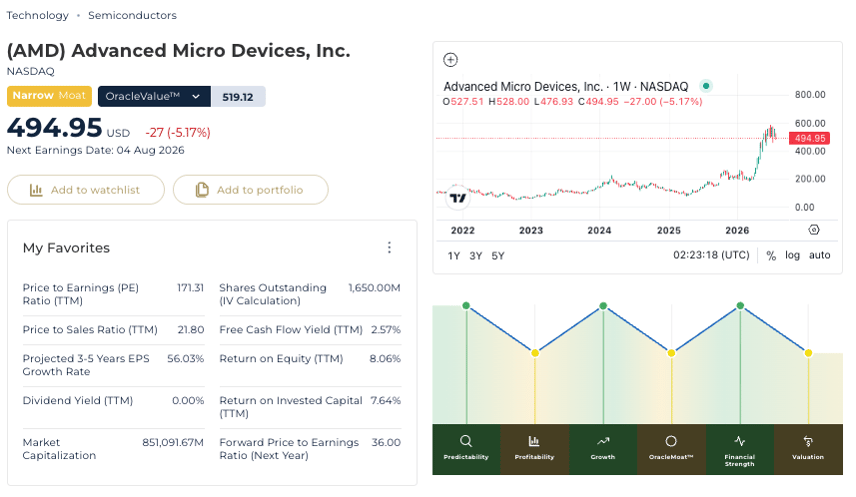Select the Financial Strength pulse icon
This screenshot has width=856, height=497.
click(x=740, y=441)
